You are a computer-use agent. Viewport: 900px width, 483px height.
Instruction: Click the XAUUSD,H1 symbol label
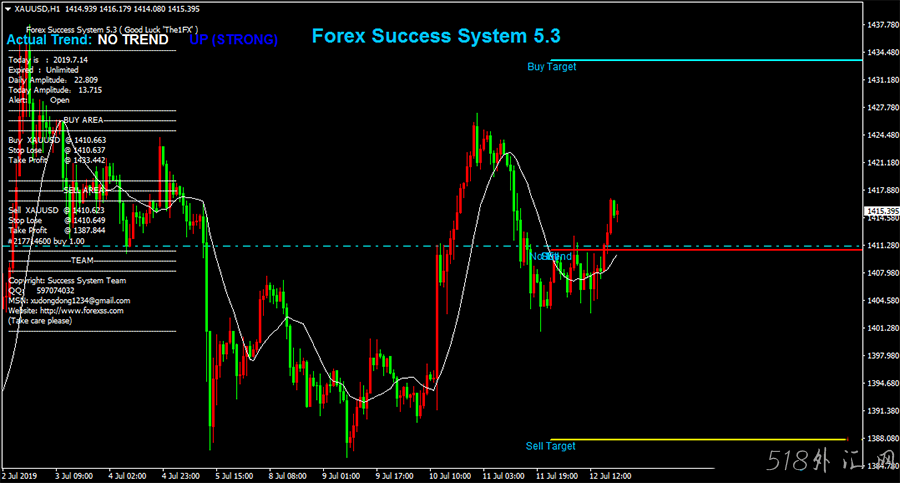pyautogui.click(x=37, y=9)
